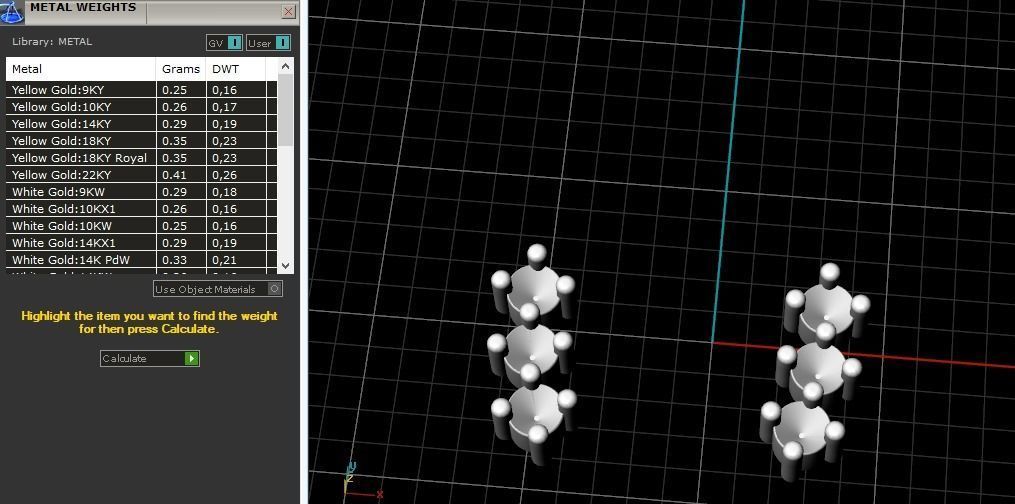Select the White Gold:14K PdW row
Viewport: 1015px width, 504px height.
tap(141, 260)
